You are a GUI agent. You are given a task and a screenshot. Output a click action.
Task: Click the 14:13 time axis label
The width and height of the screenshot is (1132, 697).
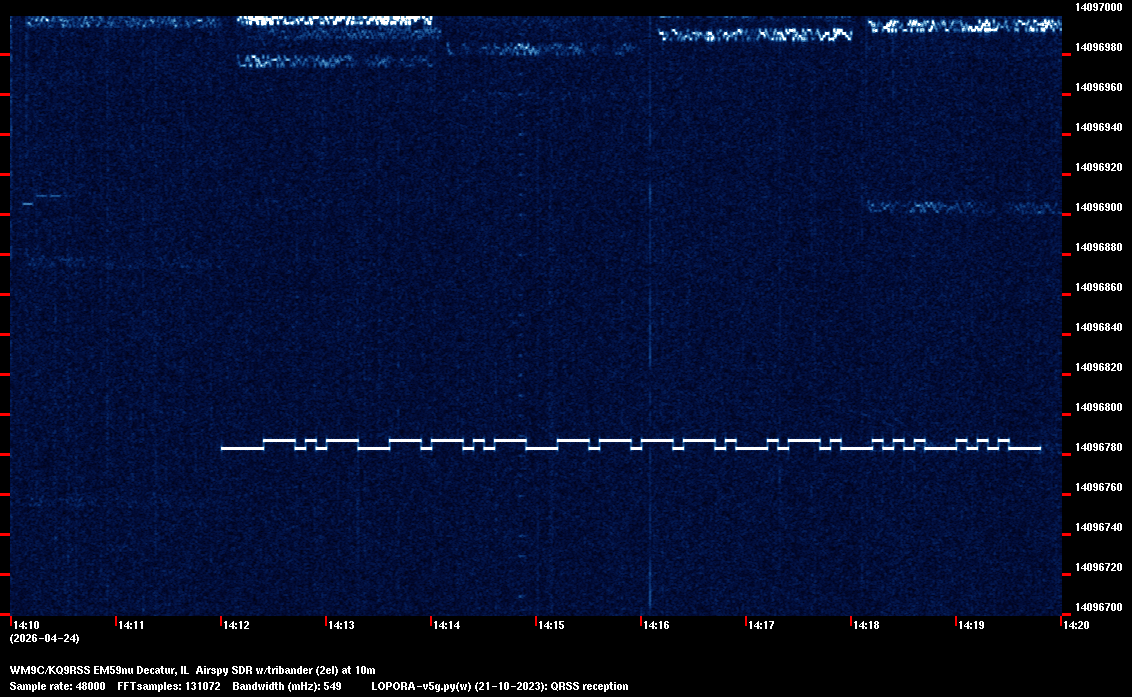(x=341, y=625)
